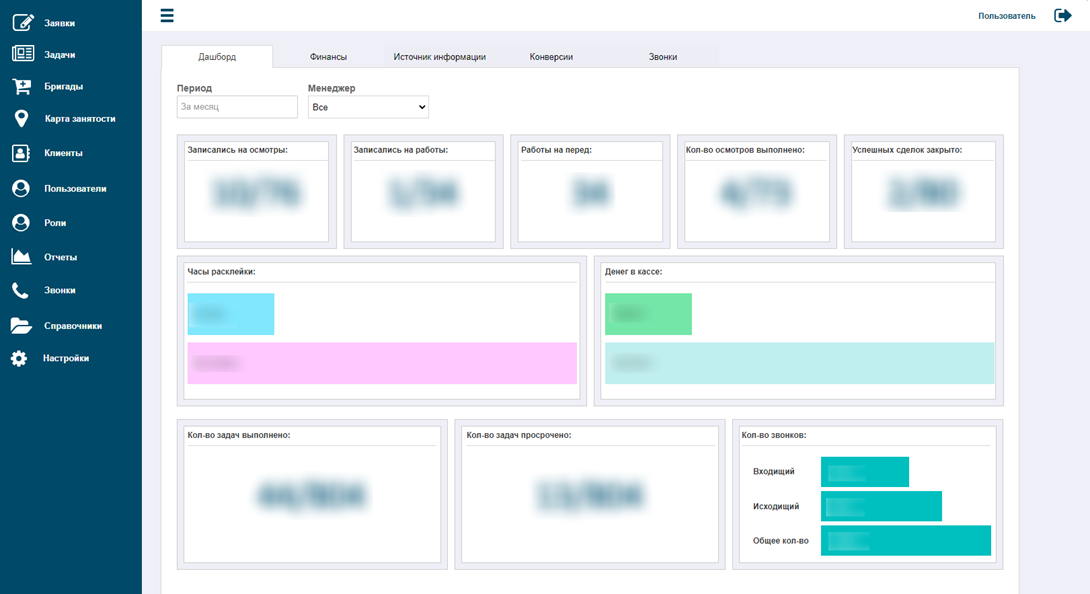The width and height of the screenshot is (1090, 594).
Task: Click the Записались на работы card
Action: tap(423, 191)
